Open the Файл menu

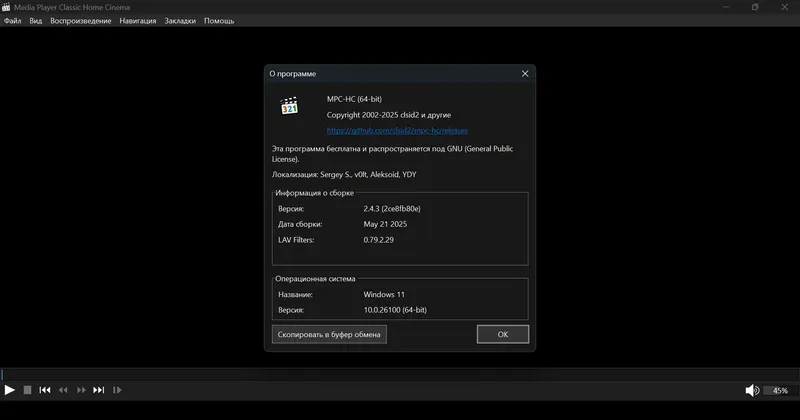point(12,21)
